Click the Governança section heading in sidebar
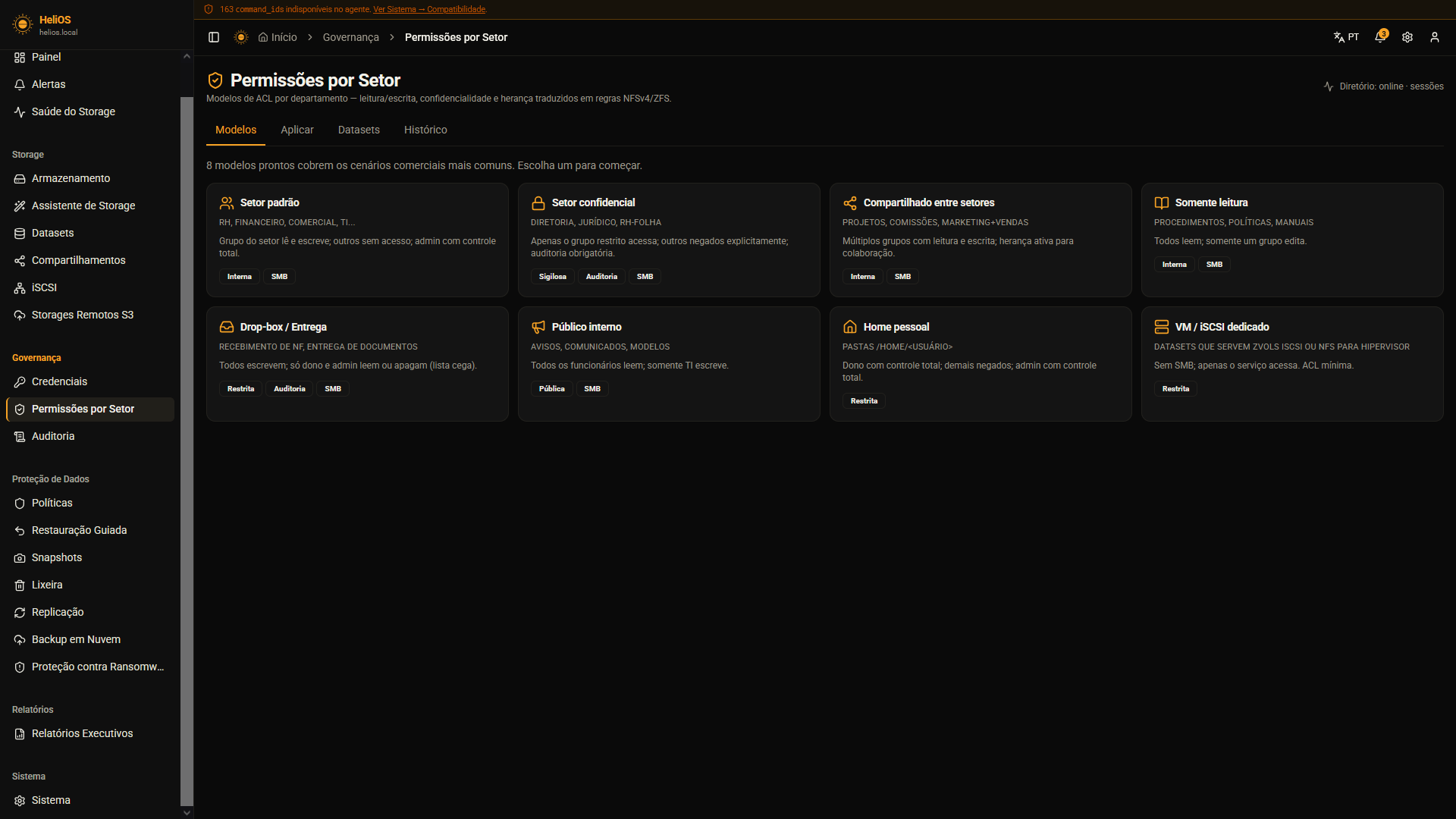This screenshot has height=819, width=1456. click(x=36, y=358)
